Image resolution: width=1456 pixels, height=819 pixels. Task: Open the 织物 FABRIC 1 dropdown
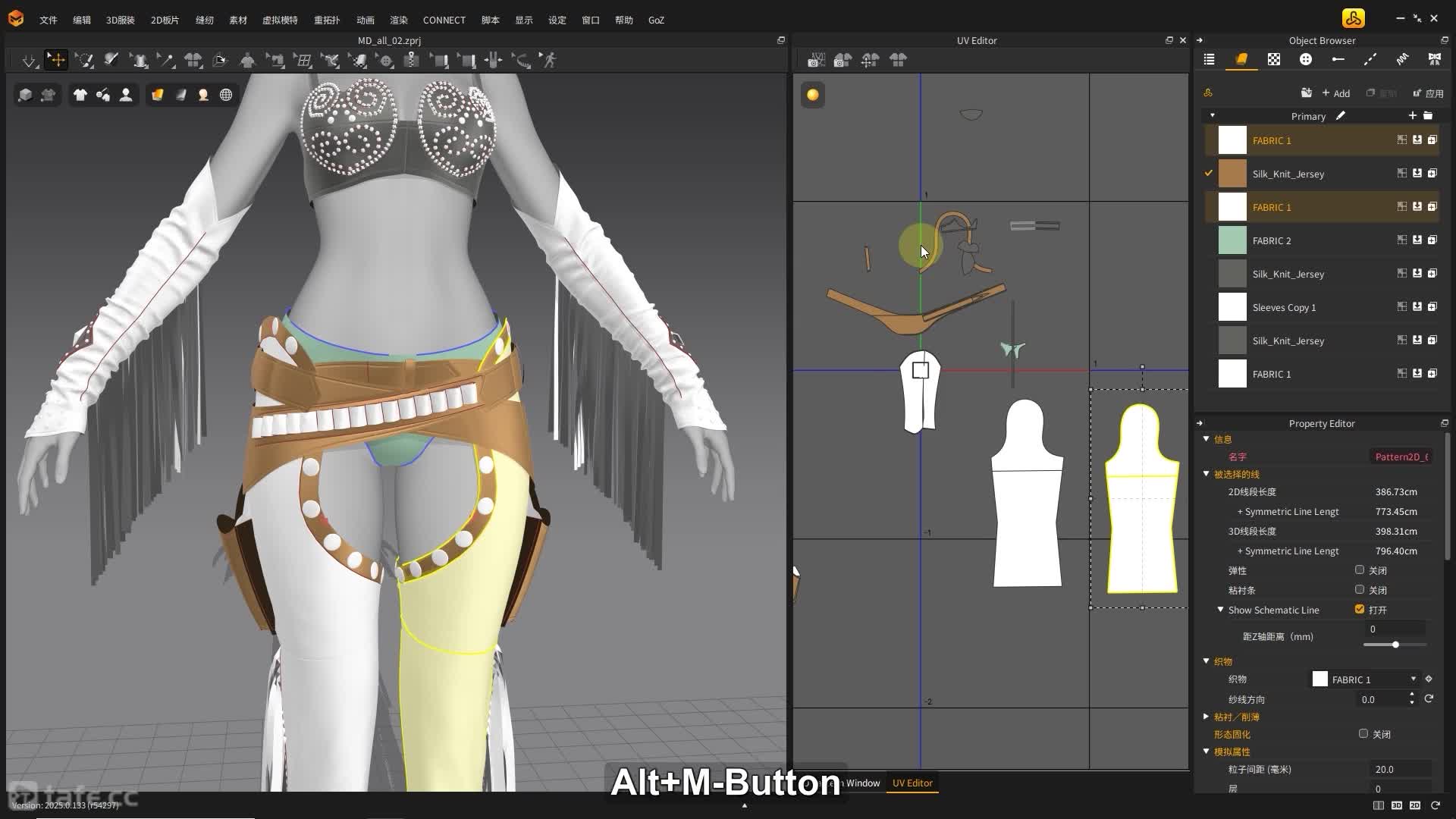[x=1413, y=679]
